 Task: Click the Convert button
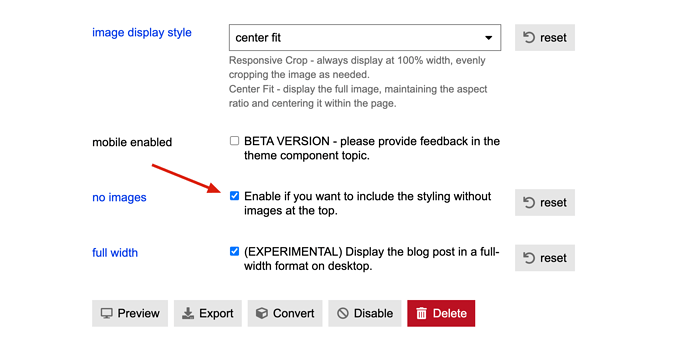click(x=285, y=313)
